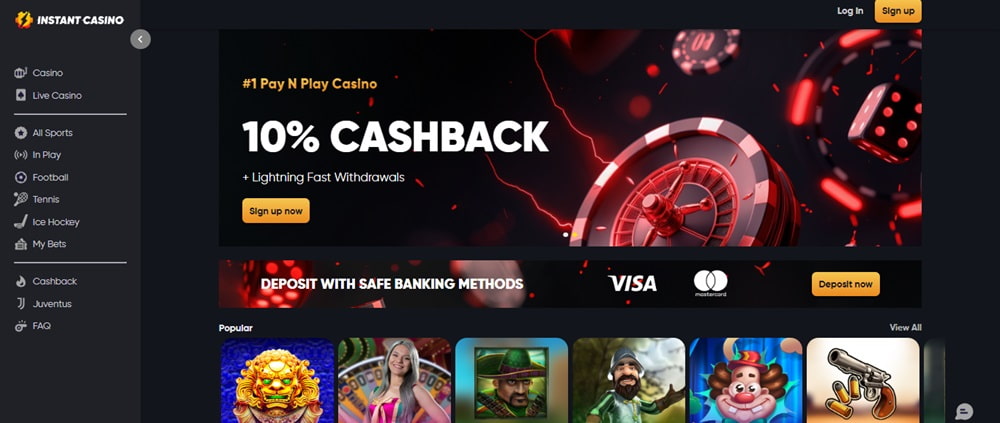This screenshot has height=423, width=1000.
Task: Click the Instant Casino lightning logo
Action: [x=24, y=20]
